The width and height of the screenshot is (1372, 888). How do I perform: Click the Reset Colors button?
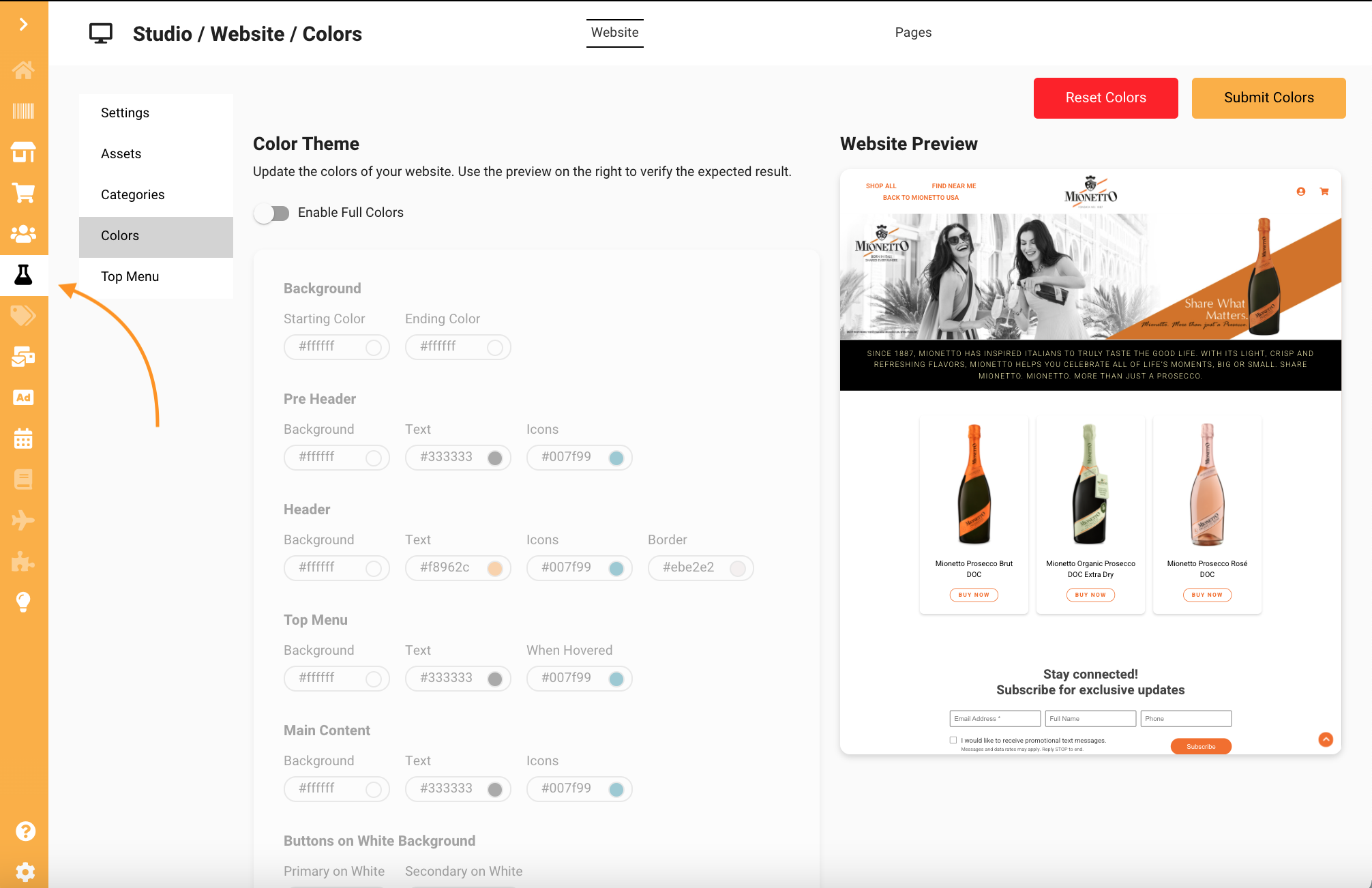[x=1106, y=98]
